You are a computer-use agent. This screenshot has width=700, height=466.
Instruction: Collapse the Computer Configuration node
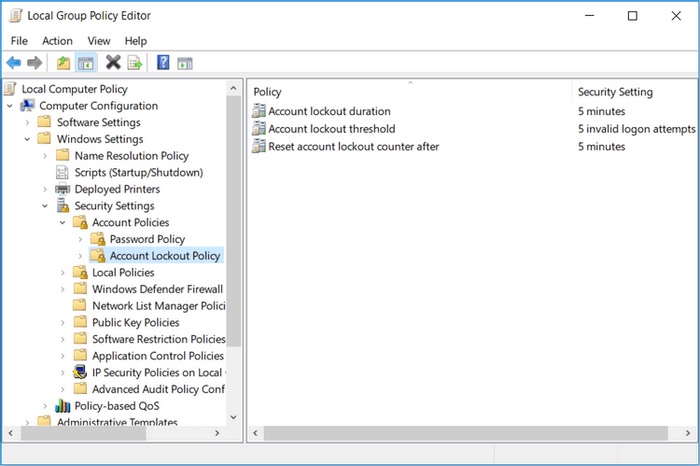coord(10,106)
